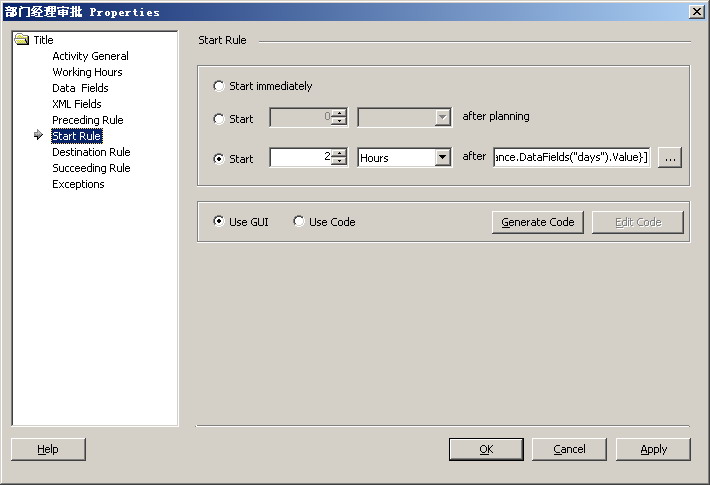Go to Data Fields page

click(x=80, y=88)
